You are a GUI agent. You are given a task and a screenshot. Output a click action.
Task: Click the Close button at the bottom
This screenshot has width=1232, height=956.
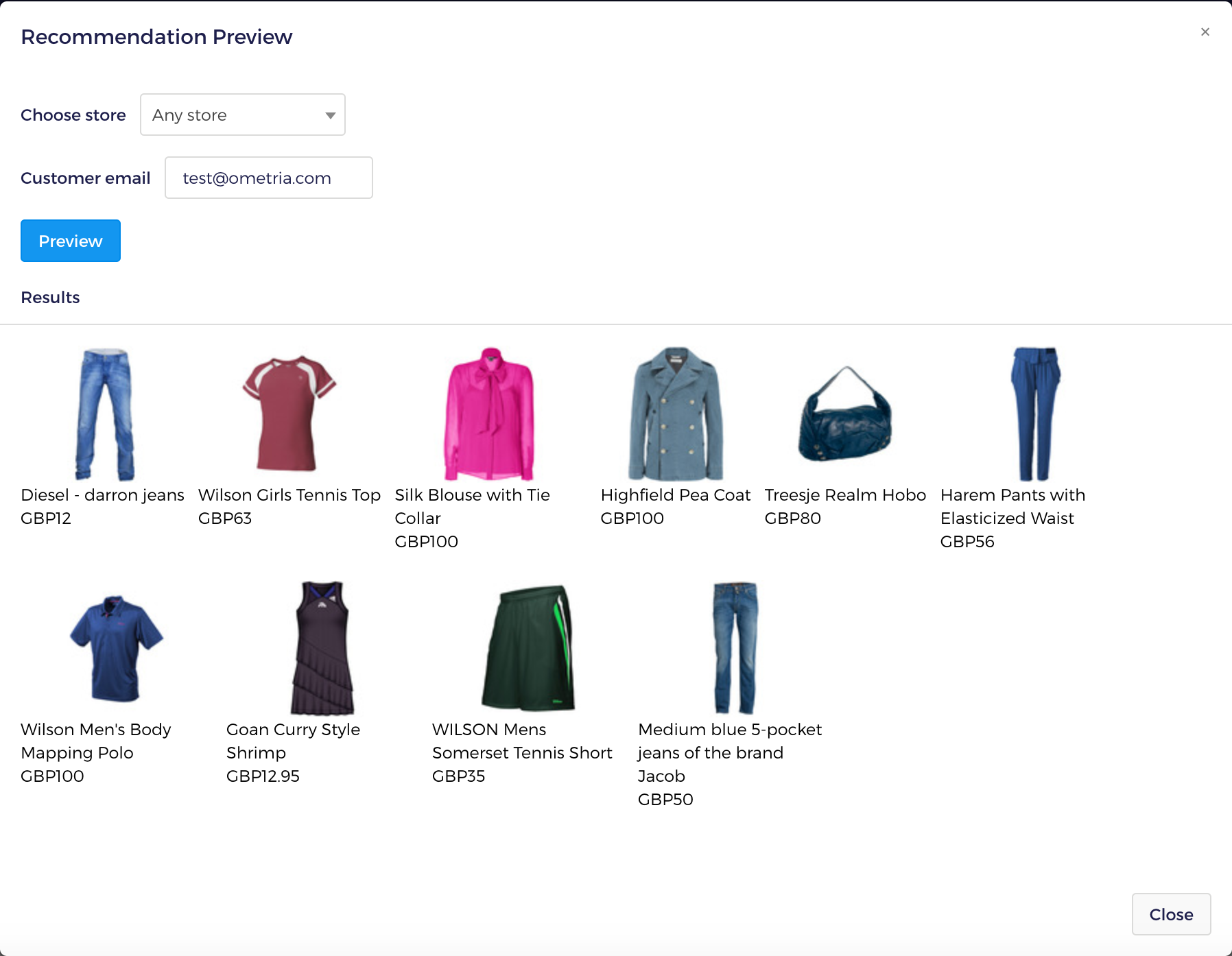pyautogui.click(x=1171, y=914)
